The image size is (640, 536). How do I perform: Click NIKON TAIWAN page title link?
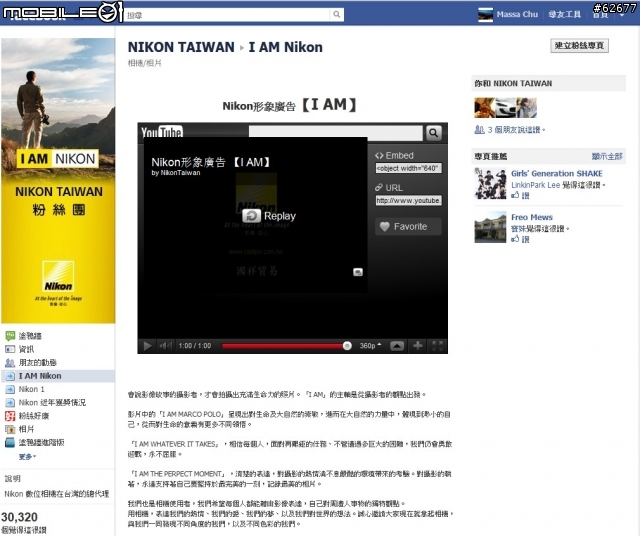tap(181, 47)
